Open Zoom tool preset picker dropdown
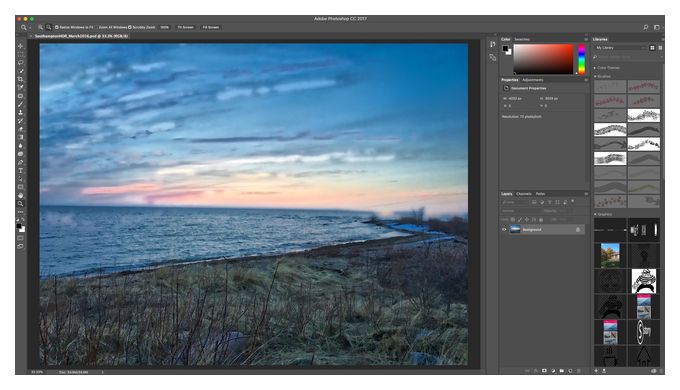680x390 pixels. tap(30, 27)
